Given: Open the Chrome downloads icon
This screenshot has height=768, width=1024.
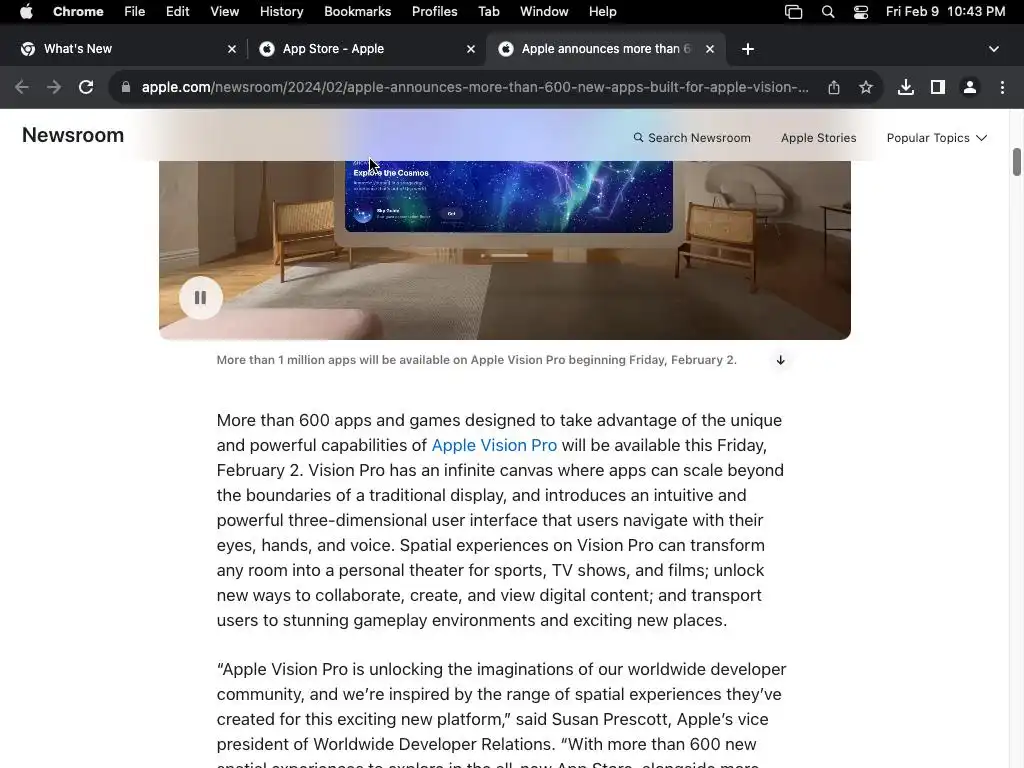Looking at the screenshot, I should [x=906, y=87].
